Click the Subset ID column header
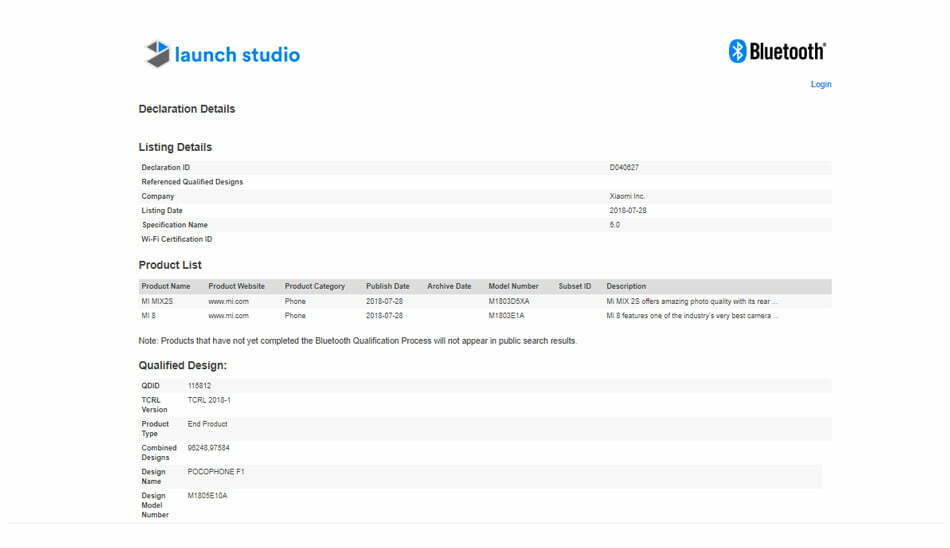Viewport: 950px width, 548px height. click(x=574, y=286)
